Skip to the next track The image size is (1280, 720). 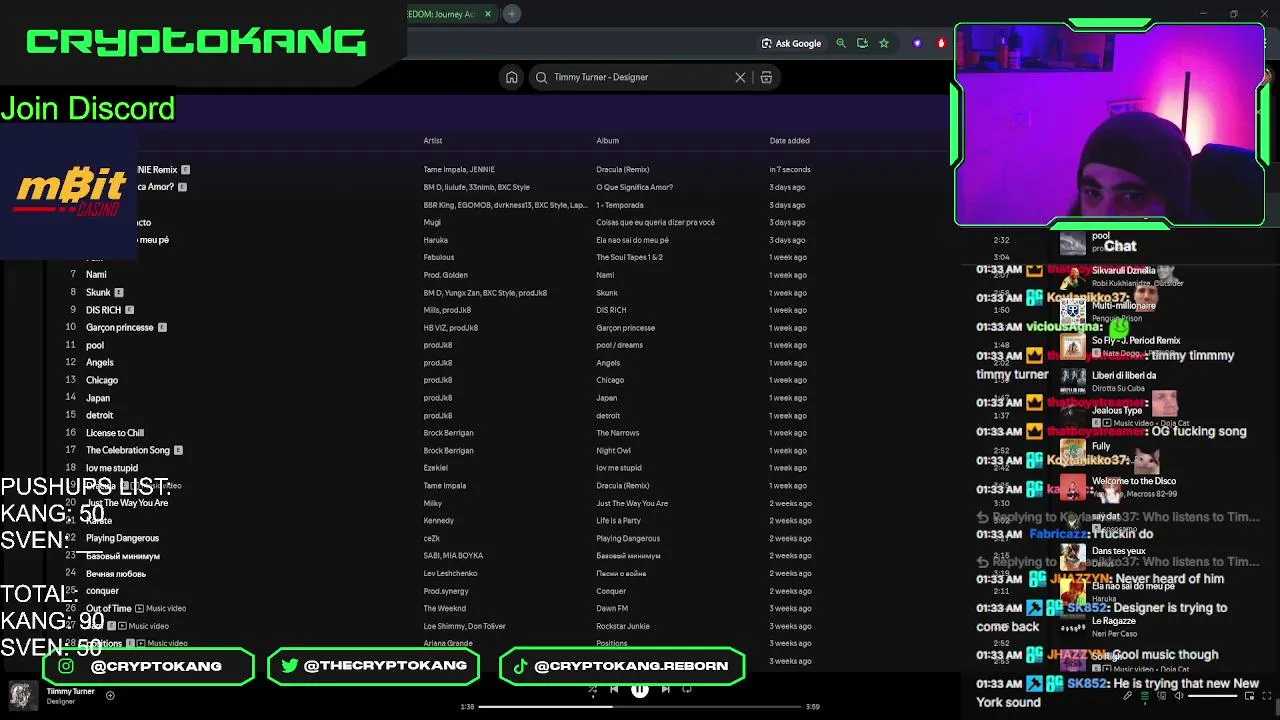coord(666,689)
